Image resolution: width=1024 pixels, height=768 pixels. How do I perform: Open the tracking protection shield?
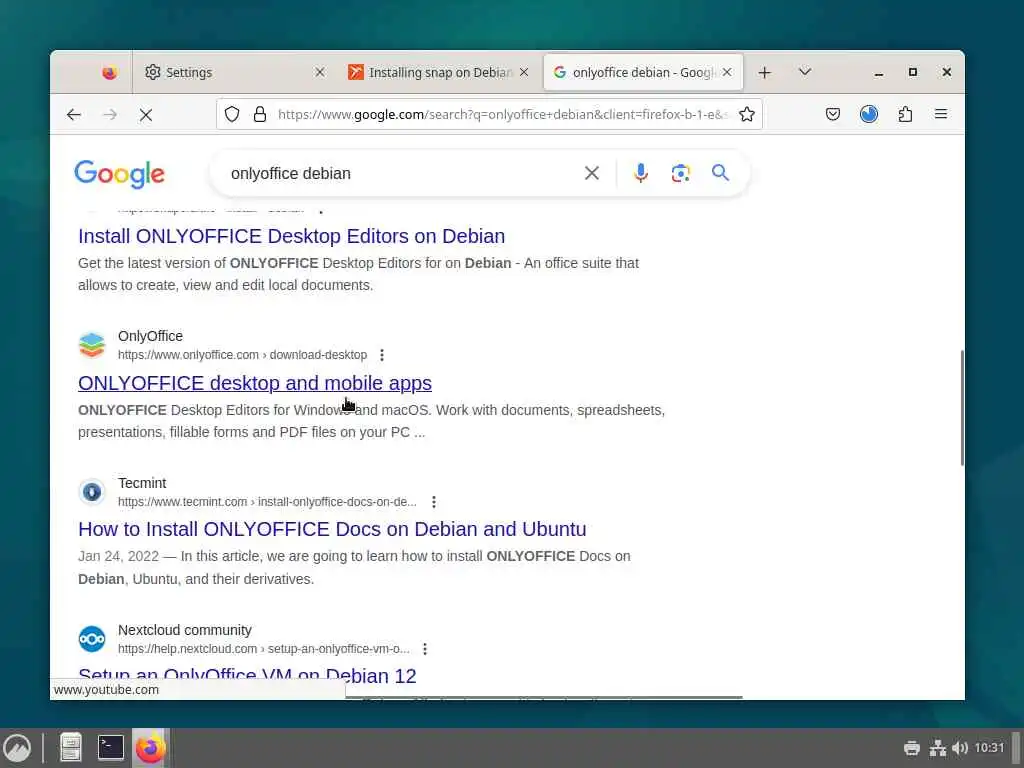coord(232,114)
